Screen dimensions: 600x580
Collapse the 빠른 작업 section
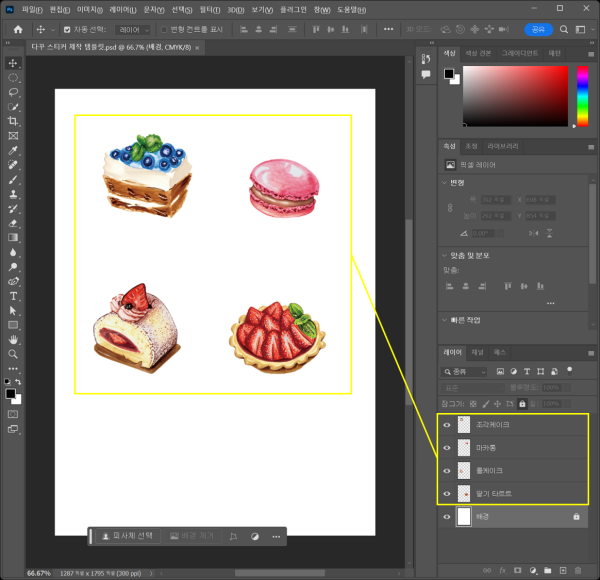(x=444, y=320)
